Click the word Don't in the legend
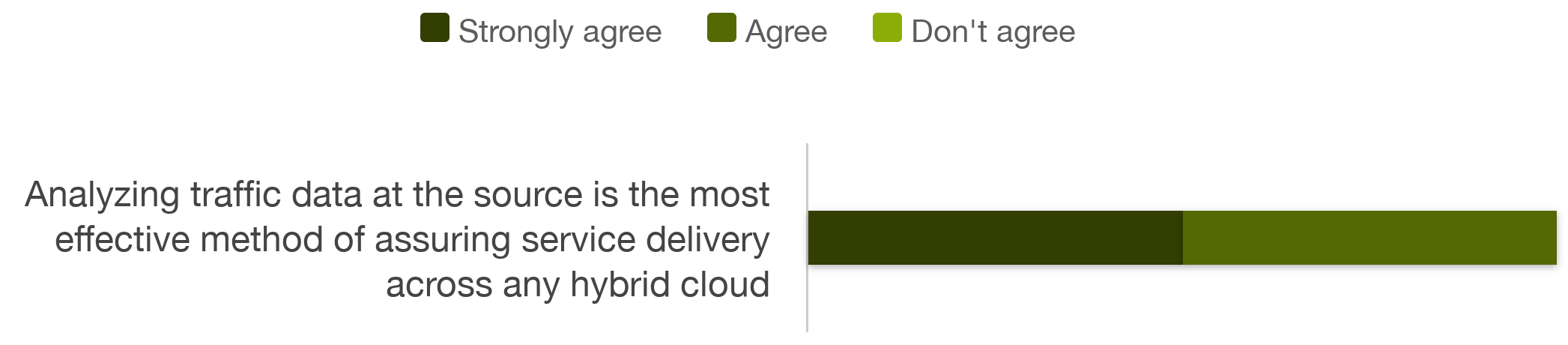 949,31
